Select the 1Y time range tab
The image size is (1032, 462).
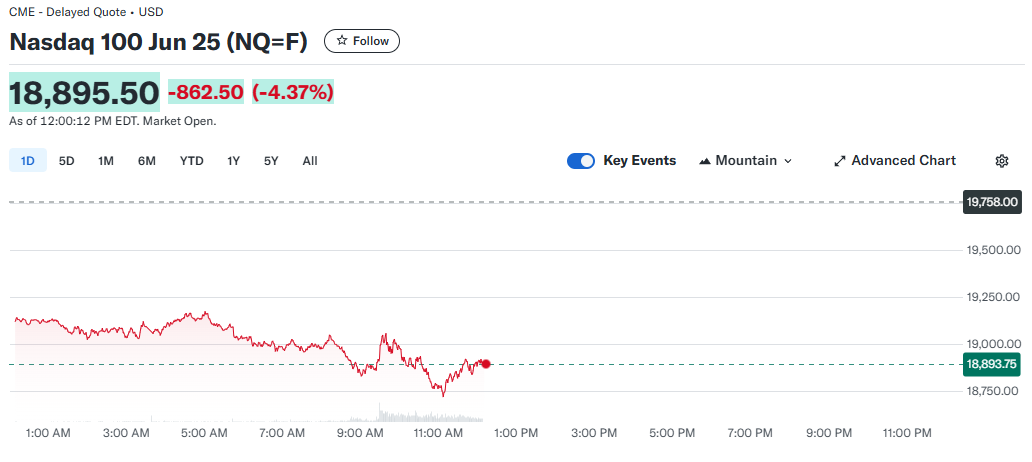234,161
